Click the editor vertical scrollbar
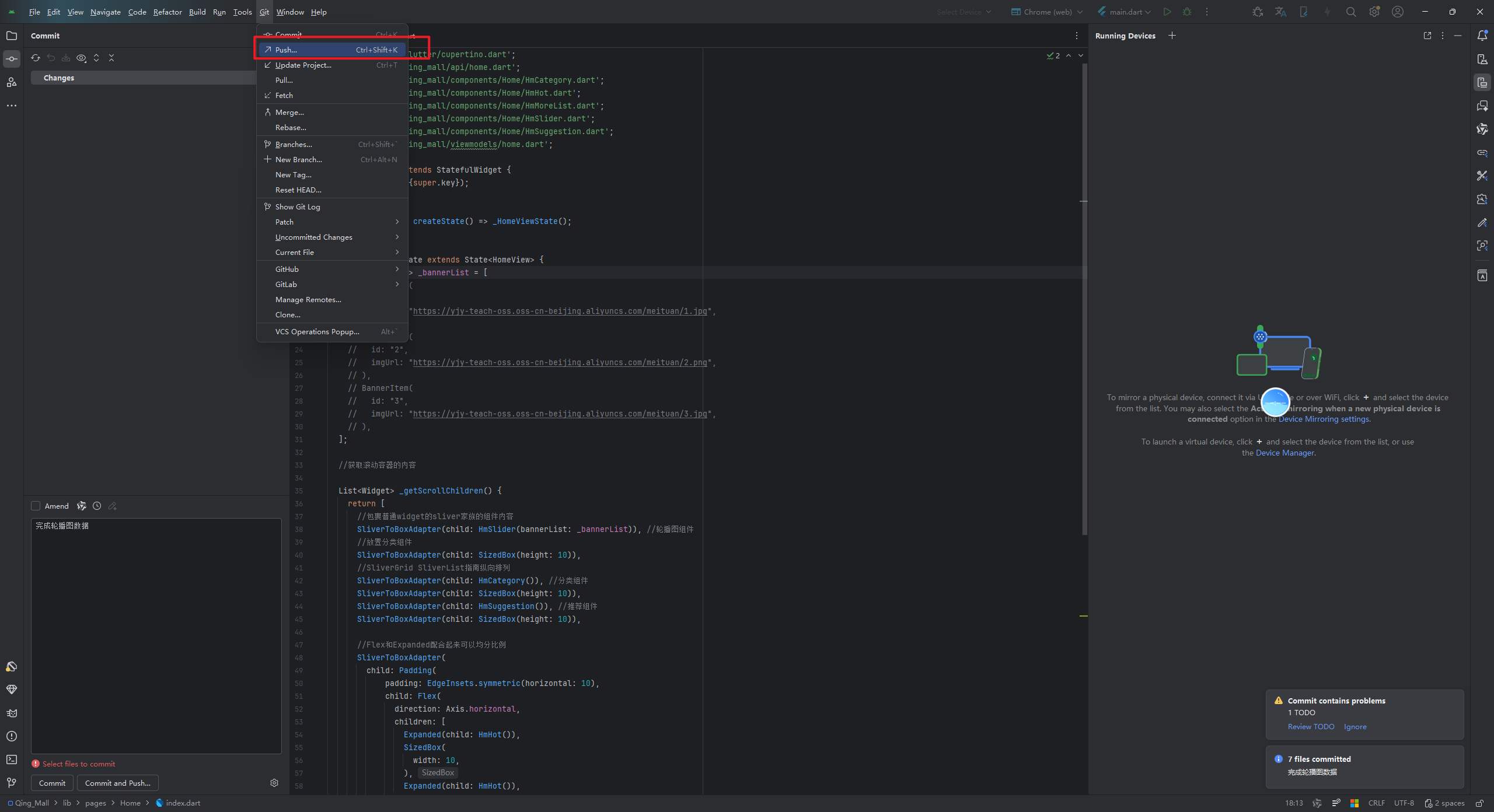The image size is (1494, 812). [x=1084, y=292]
